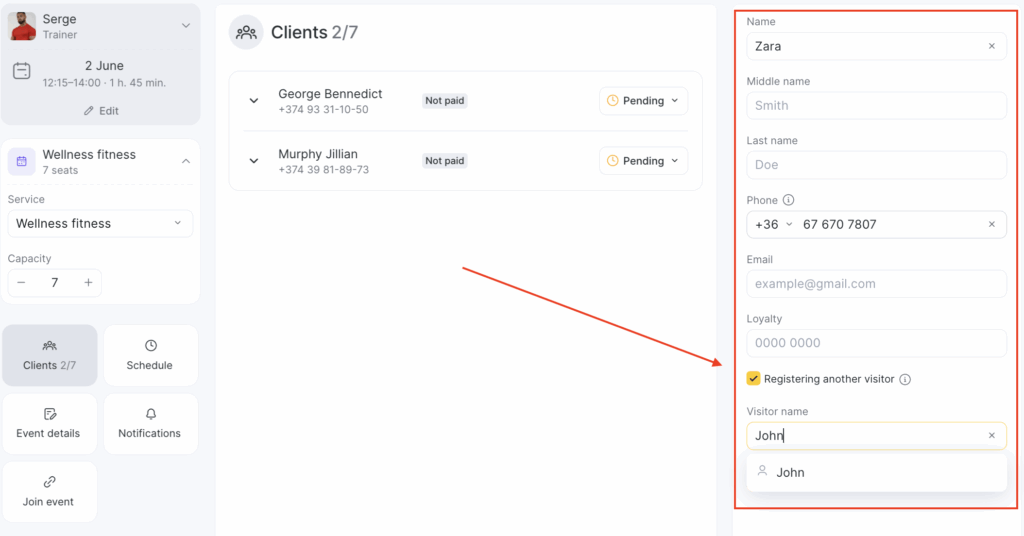Click the Clients group icon in header

coord(246,32)
